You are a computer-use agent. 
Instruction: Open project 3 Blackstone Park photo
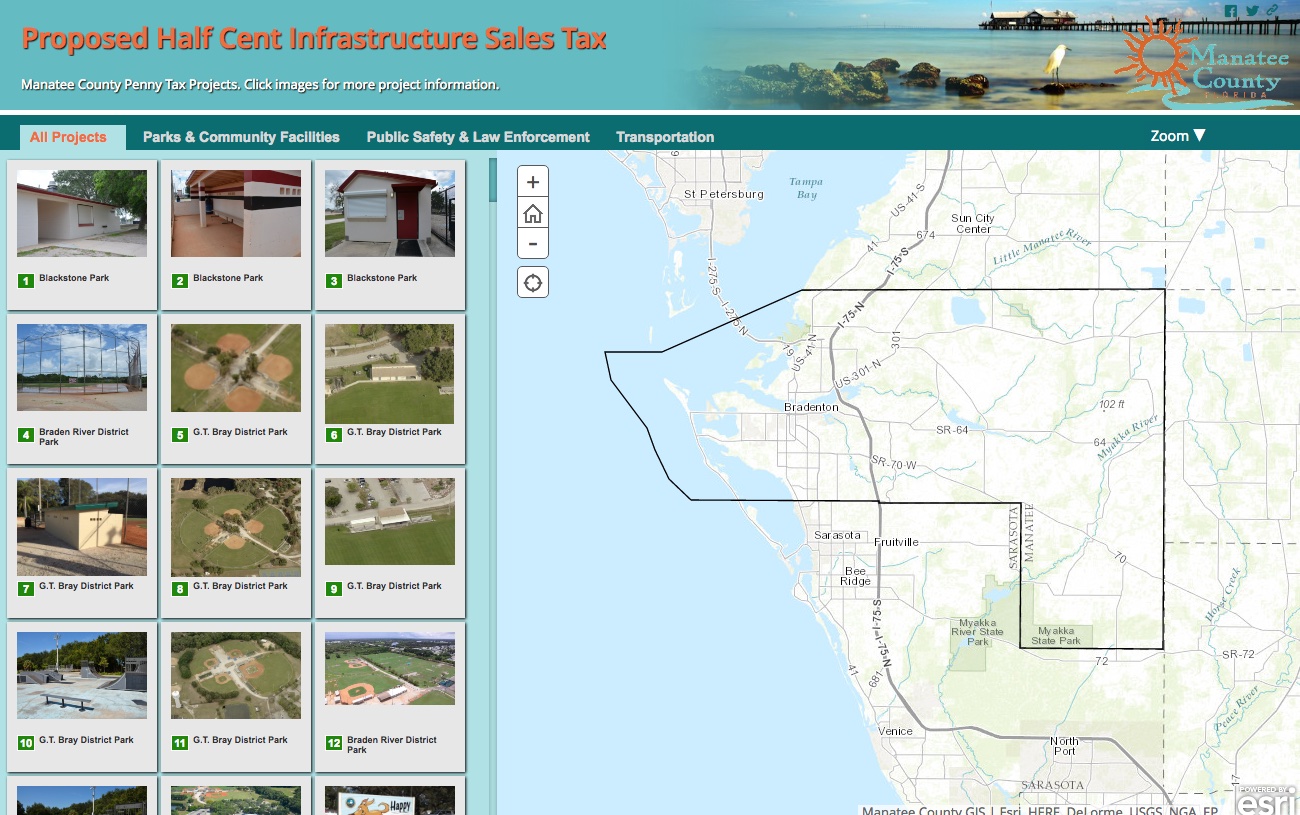point(390,213)
